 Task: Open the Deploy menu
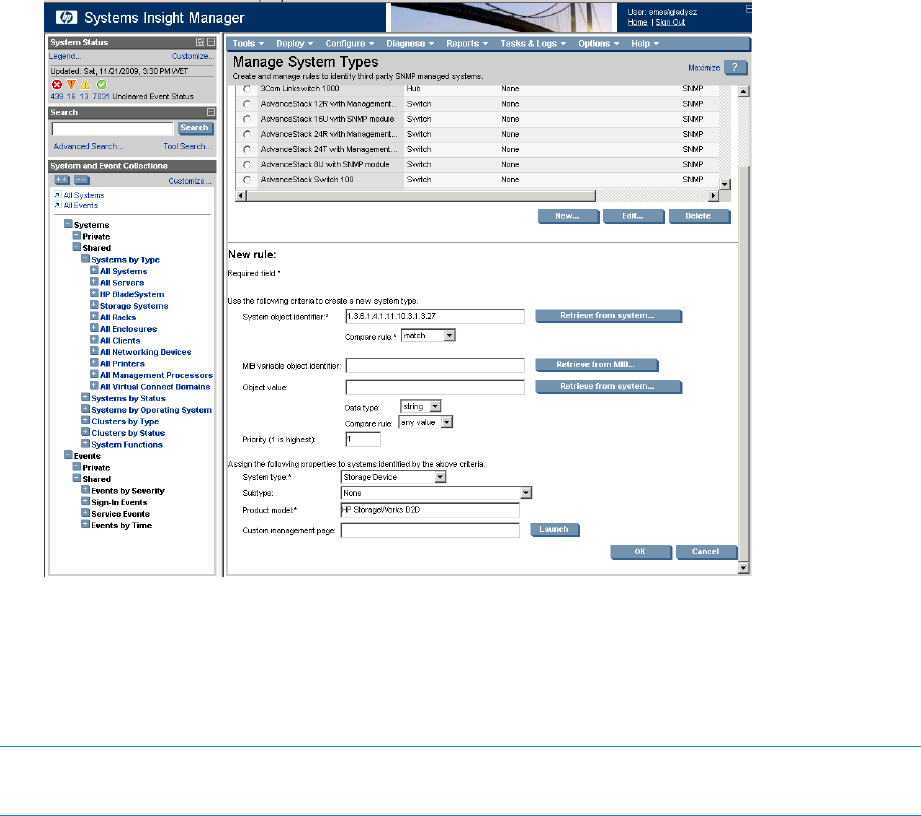point(295,43)
